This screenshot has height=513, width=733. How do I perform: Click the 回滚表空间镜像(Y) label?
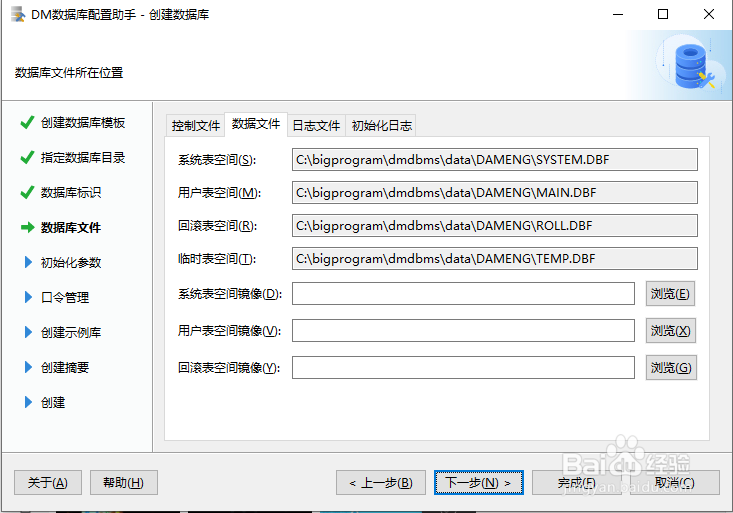tap(229, 368)
